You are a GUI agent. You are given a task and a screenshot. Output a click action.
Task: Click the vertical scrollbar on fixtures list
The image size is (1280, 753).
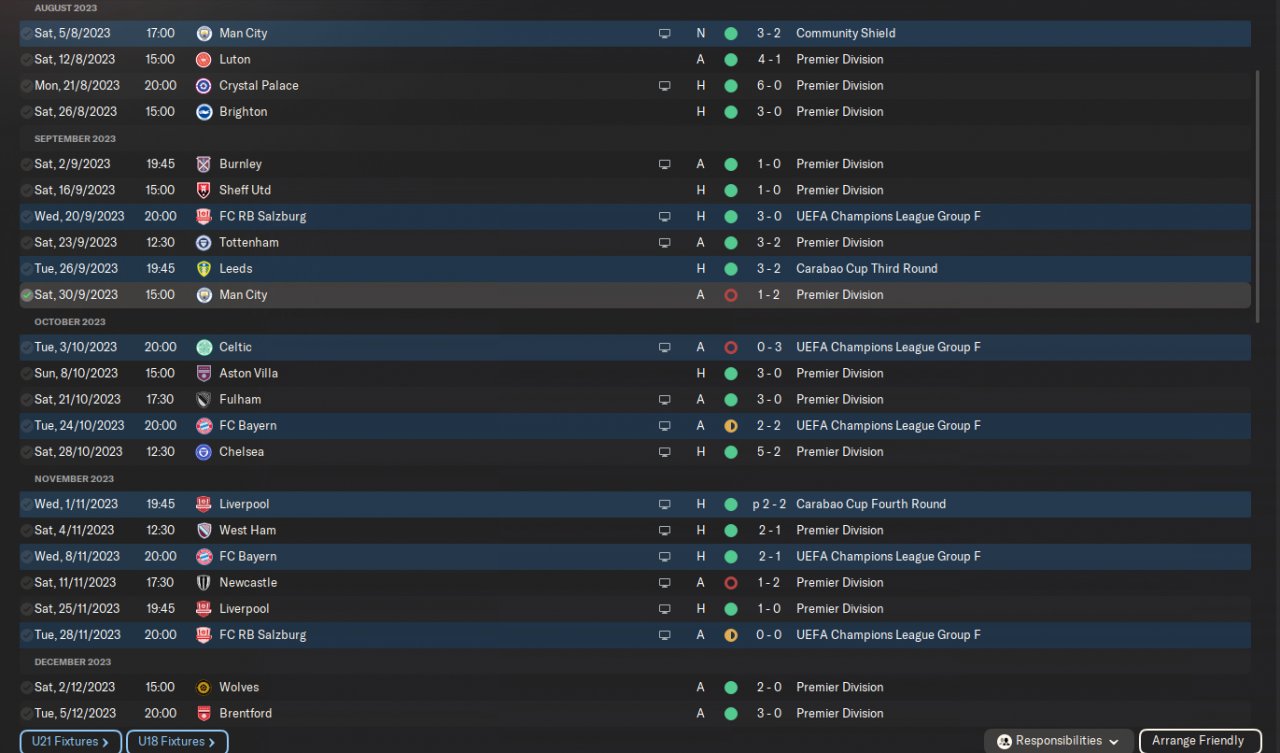(x=1258, y=195)
